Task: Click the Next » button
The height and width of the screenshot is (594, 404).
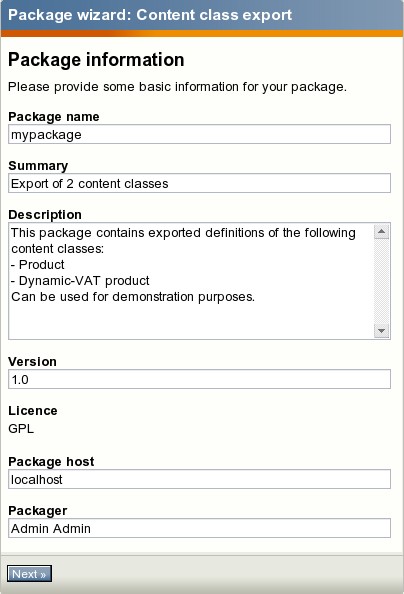Action: click(x=29, y=574)
